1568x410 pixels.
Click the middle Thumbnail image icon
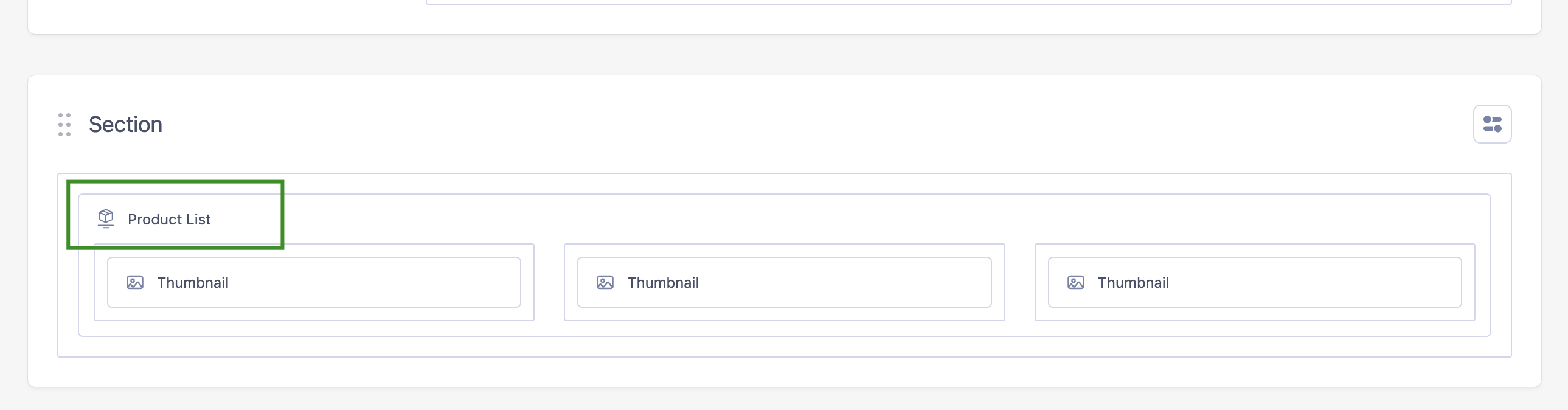click(x=605, y=283)
